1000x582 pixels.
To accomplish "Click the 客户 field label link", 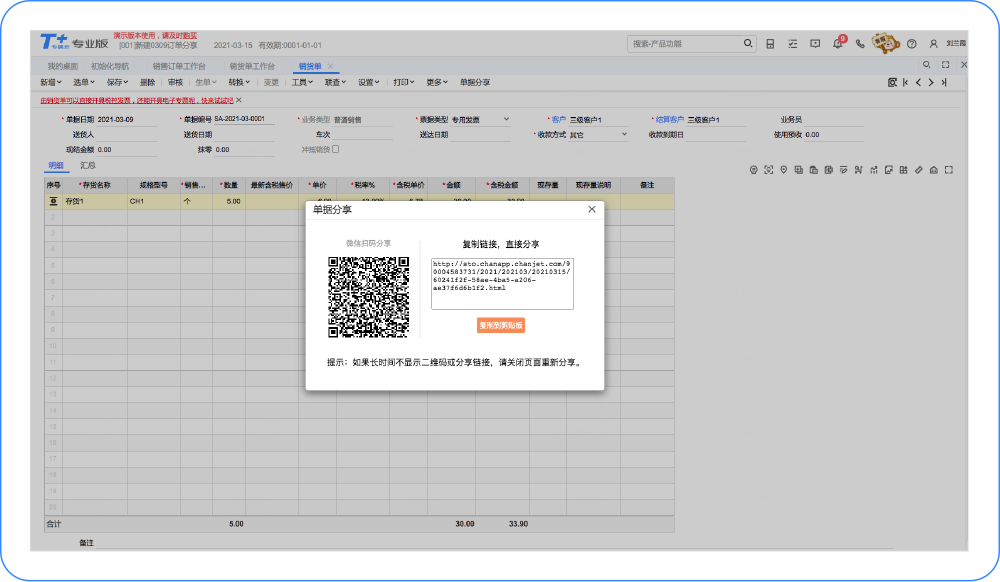I will (x=559, y=120).
